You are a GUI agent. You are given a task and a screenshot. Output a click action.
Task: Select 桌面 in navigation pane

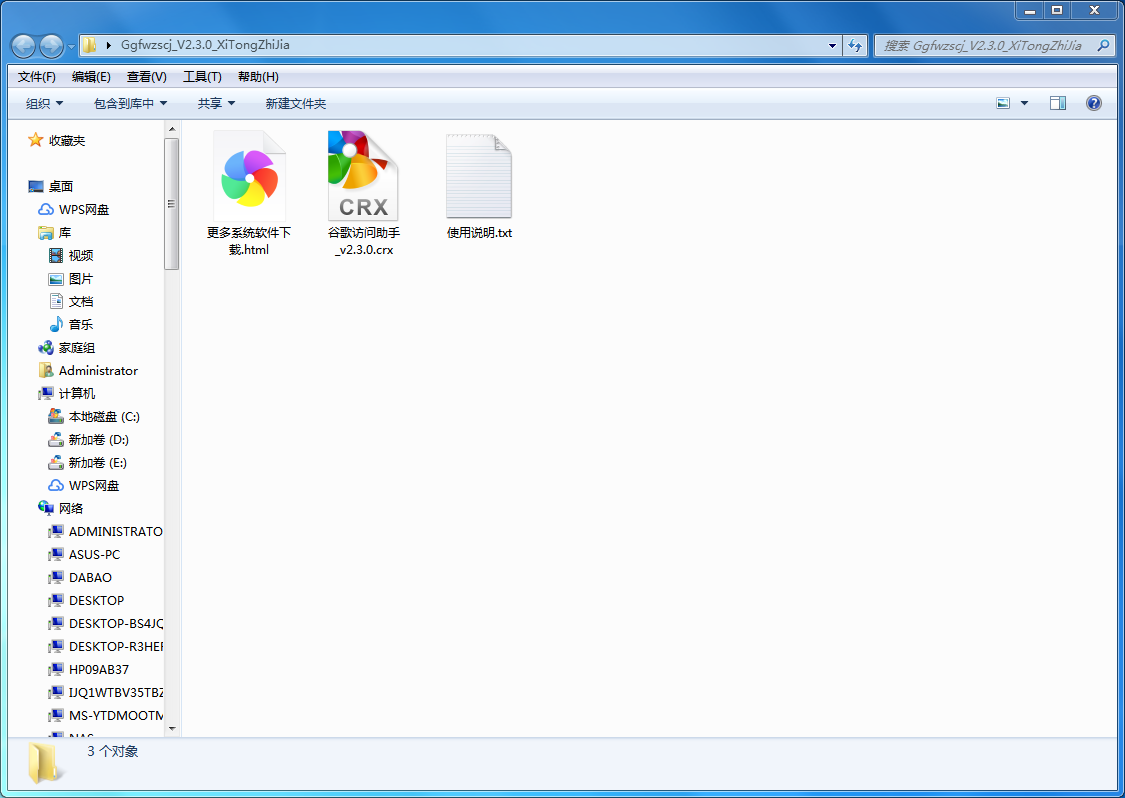[60, 187]
